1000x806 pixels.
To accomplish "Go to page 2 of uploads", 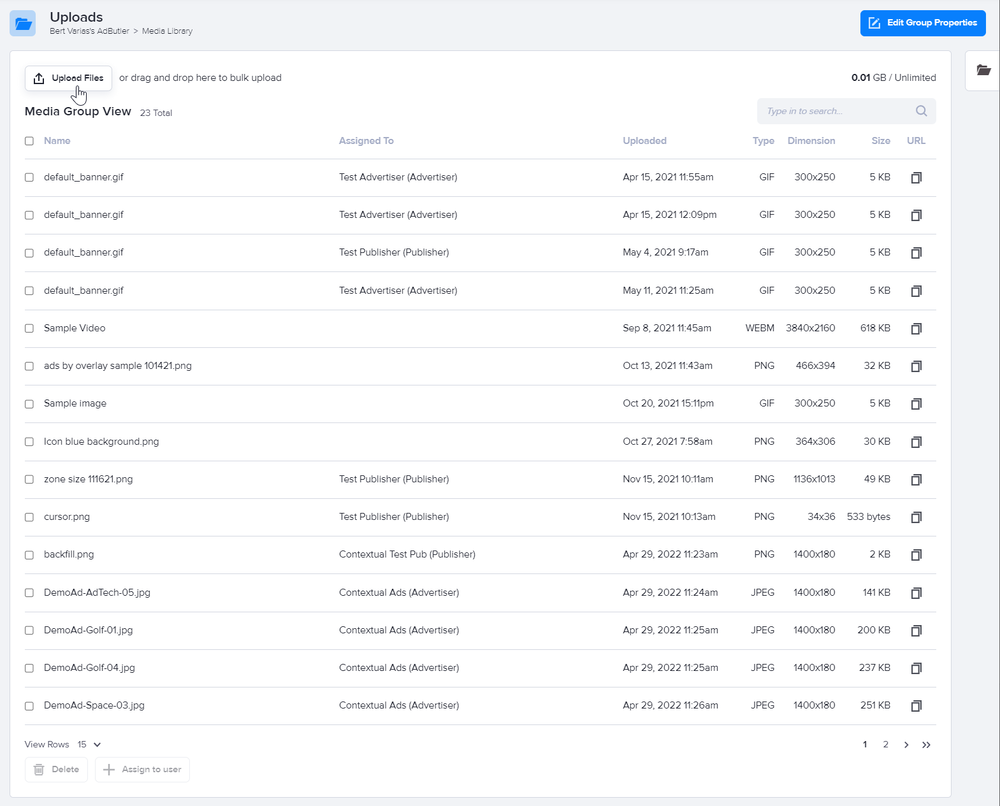I will point(885,745).
